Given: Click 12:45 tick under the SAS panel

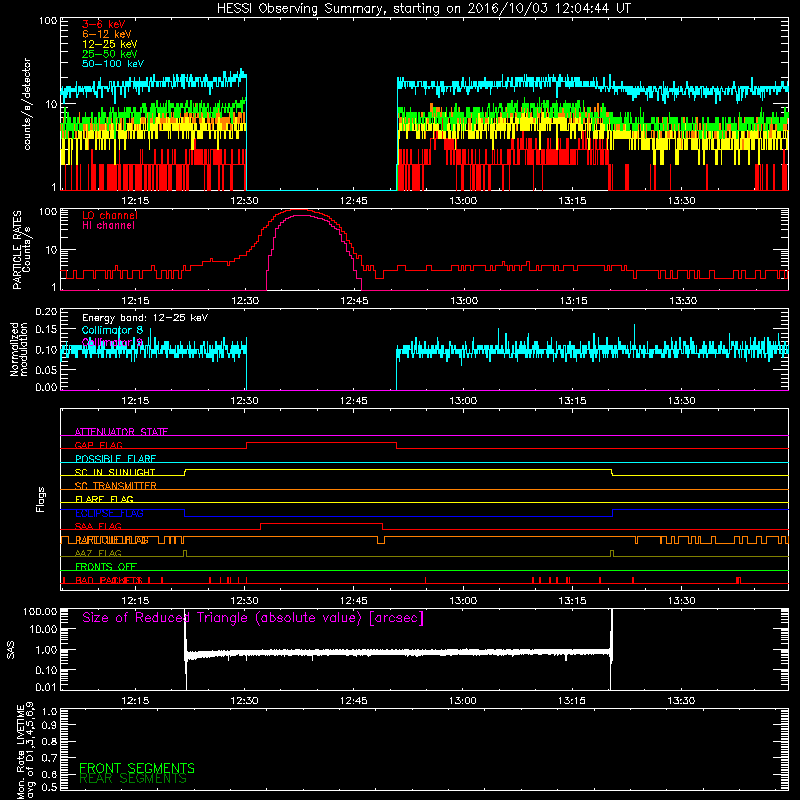Looking at the screenshot, I should [354, 701].
